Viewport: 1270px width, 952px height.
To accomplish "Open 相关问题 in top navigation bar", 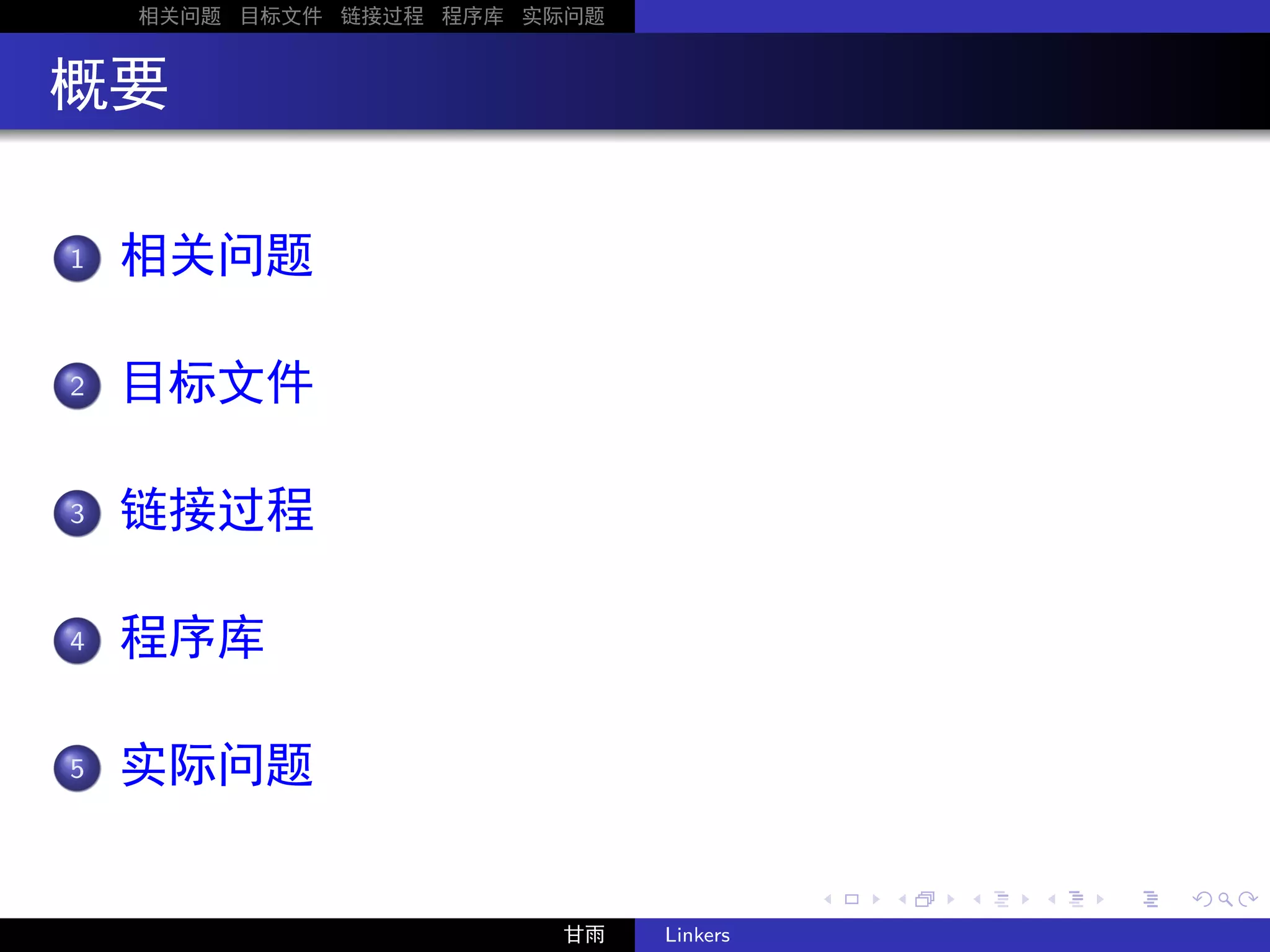I will 180,16.
